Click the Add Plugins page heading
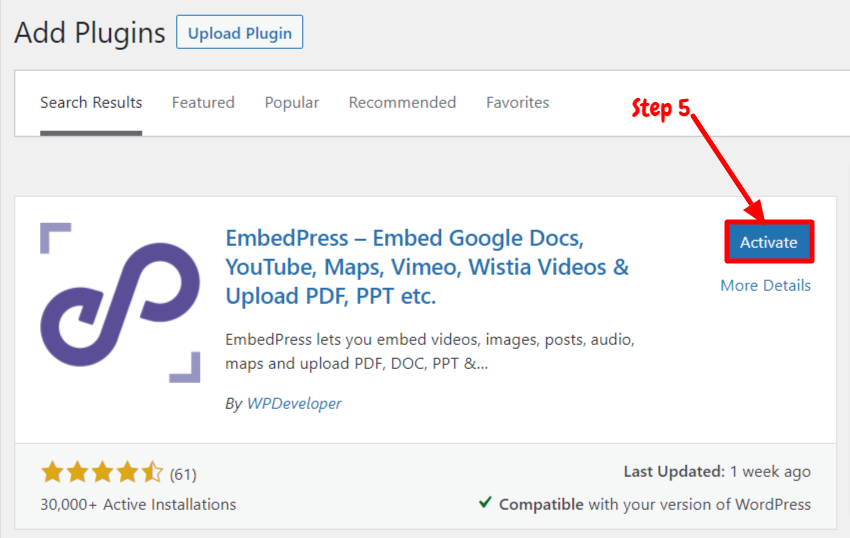The height and width of the screenshot is (538, 850). 90,33
